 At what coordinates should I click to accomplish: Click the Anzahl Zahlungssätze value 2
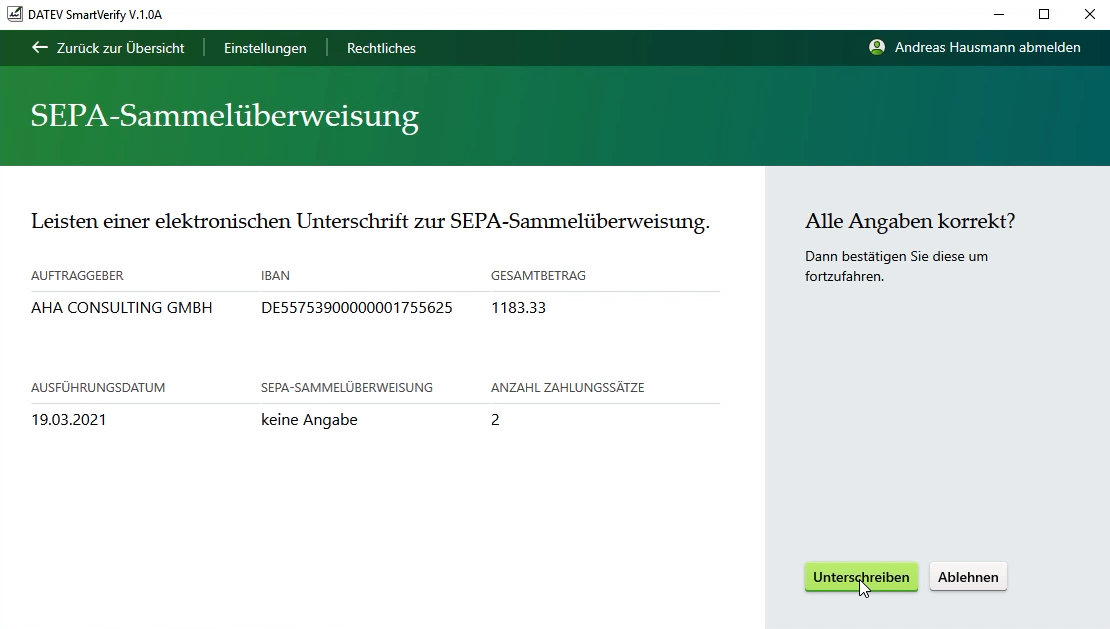(494, 419)
